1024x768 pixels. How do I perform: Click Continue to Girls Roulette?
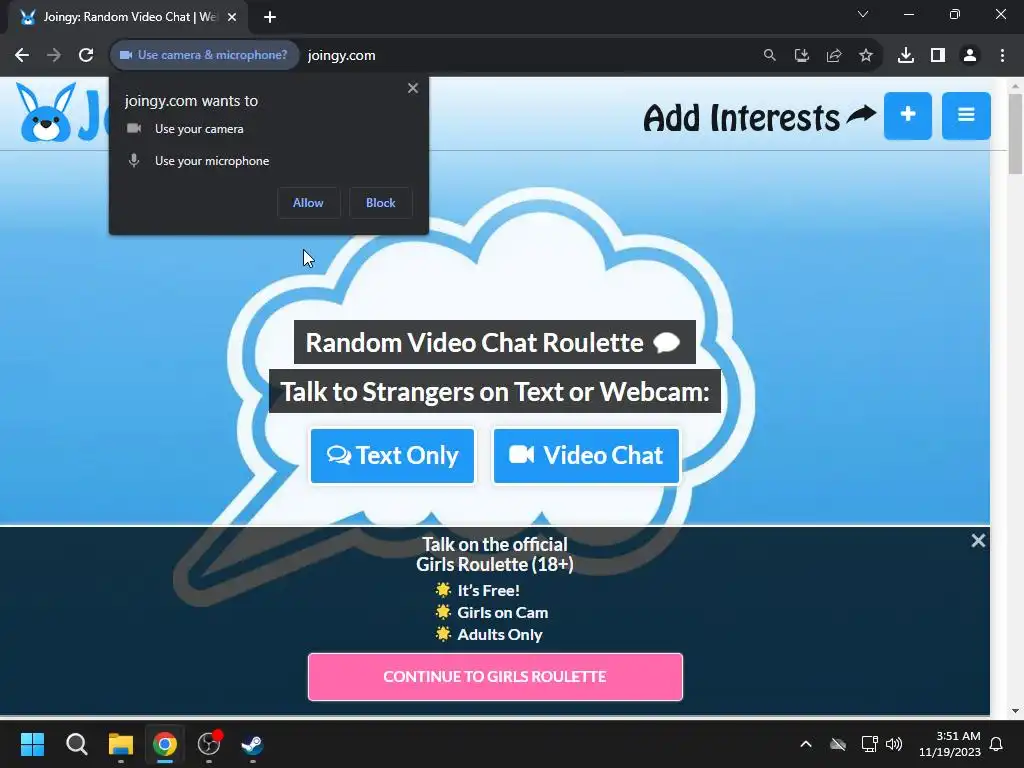coord(495,677)
